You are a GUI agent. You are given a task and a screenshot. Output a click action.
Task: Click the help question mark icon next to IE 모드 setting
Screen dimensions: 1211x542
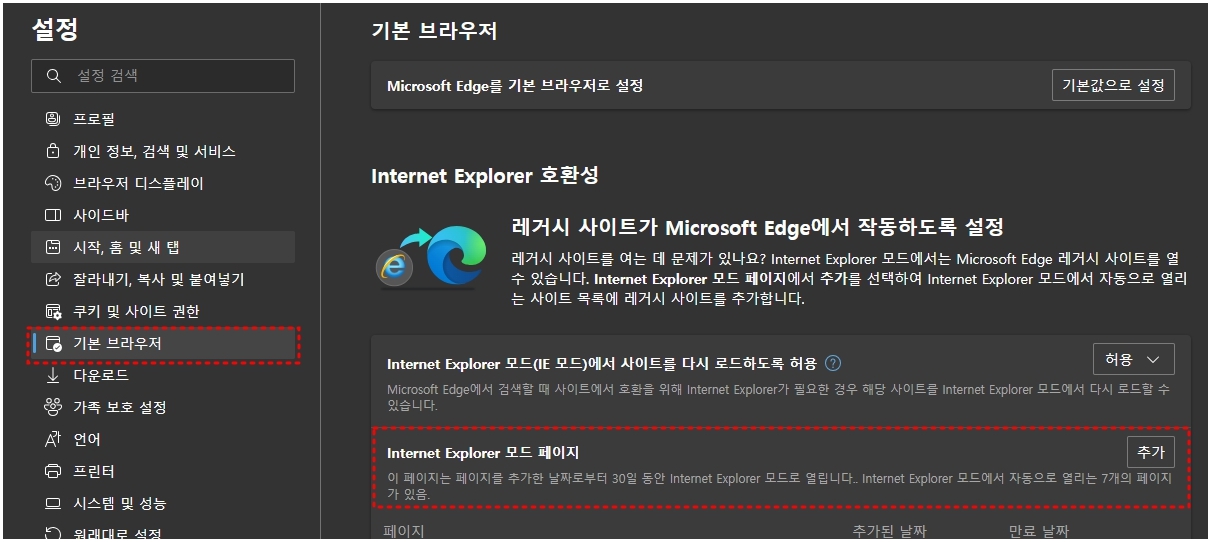tap(833, 363)
